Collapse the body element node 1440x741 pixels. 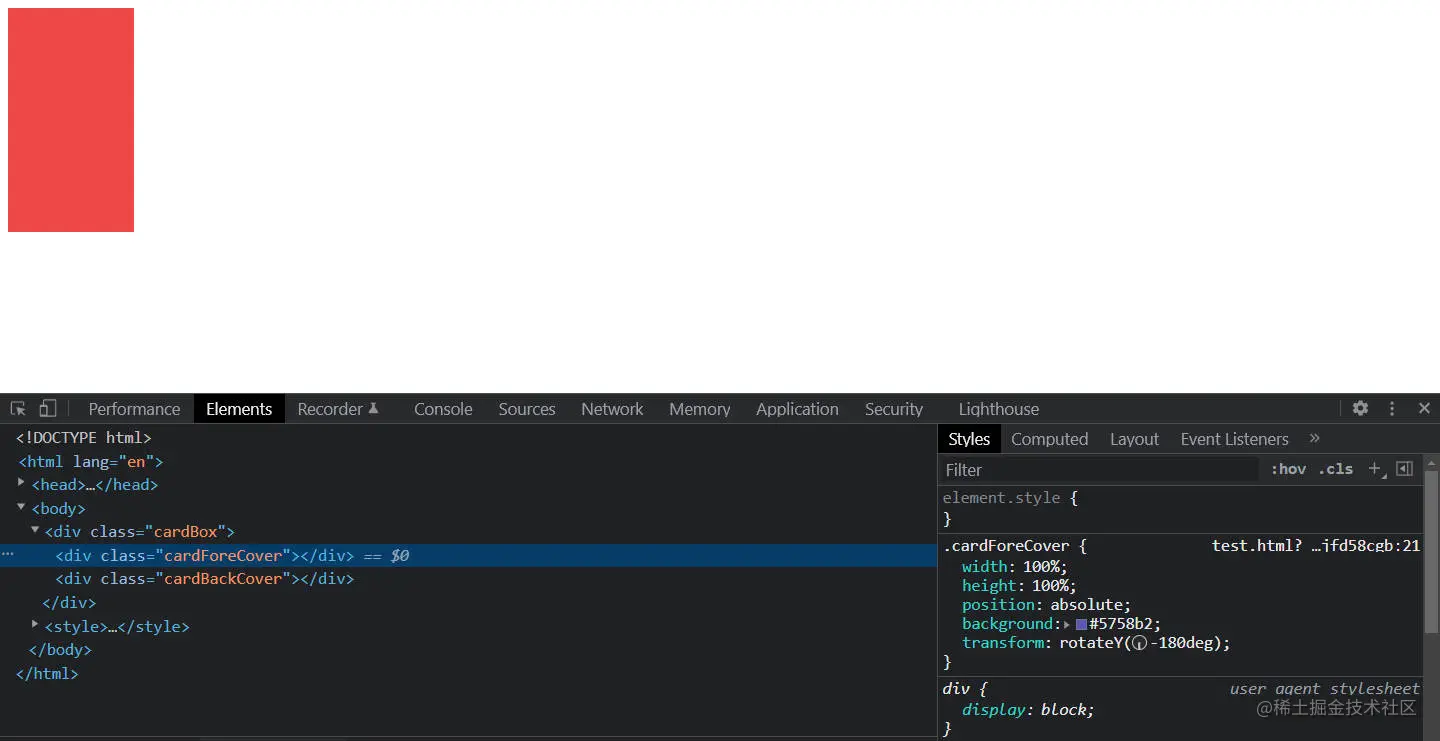point(22,507)
